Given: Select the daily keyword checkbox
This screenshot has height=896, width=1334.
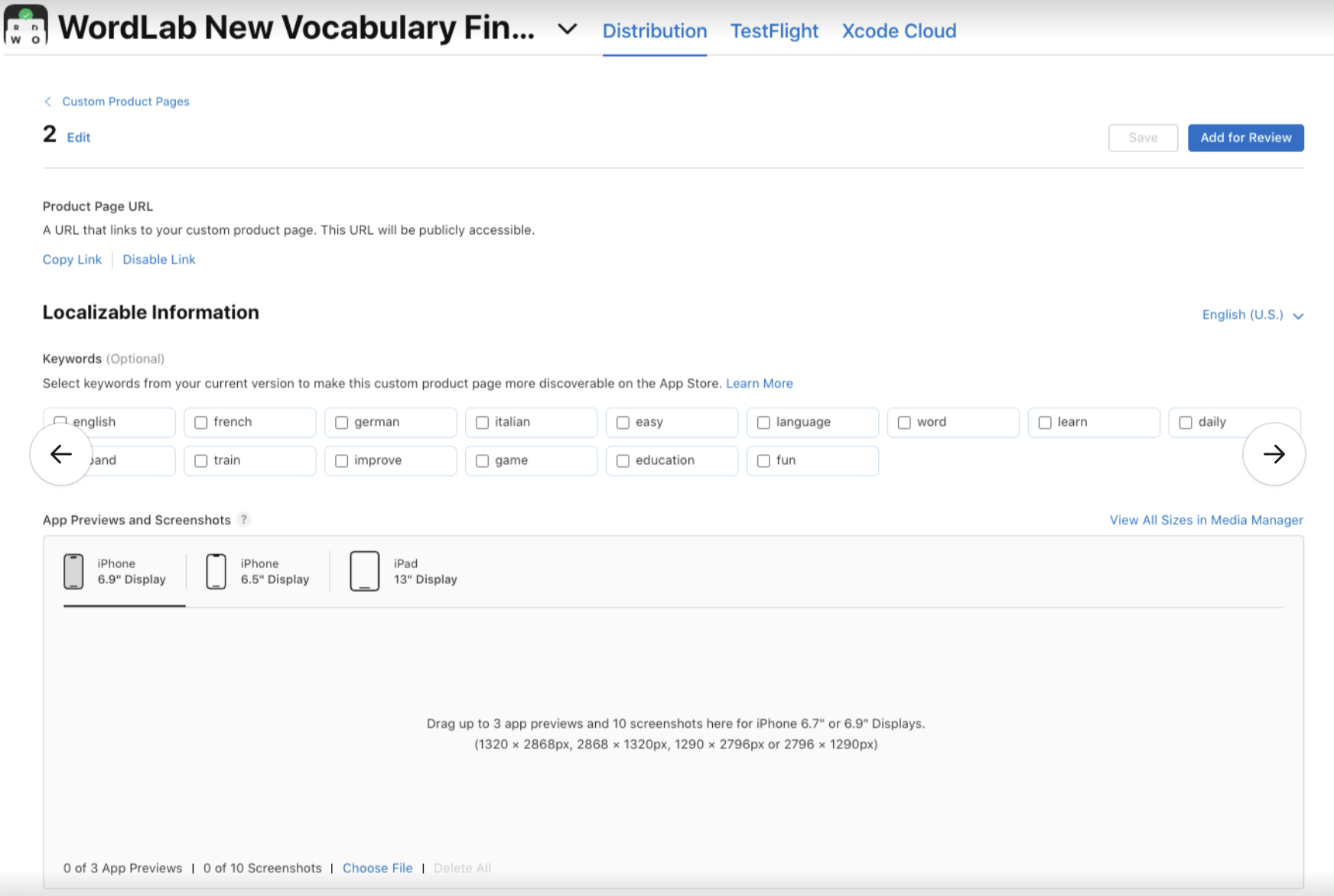Looking at the screenshot, I should [1186, 422].
